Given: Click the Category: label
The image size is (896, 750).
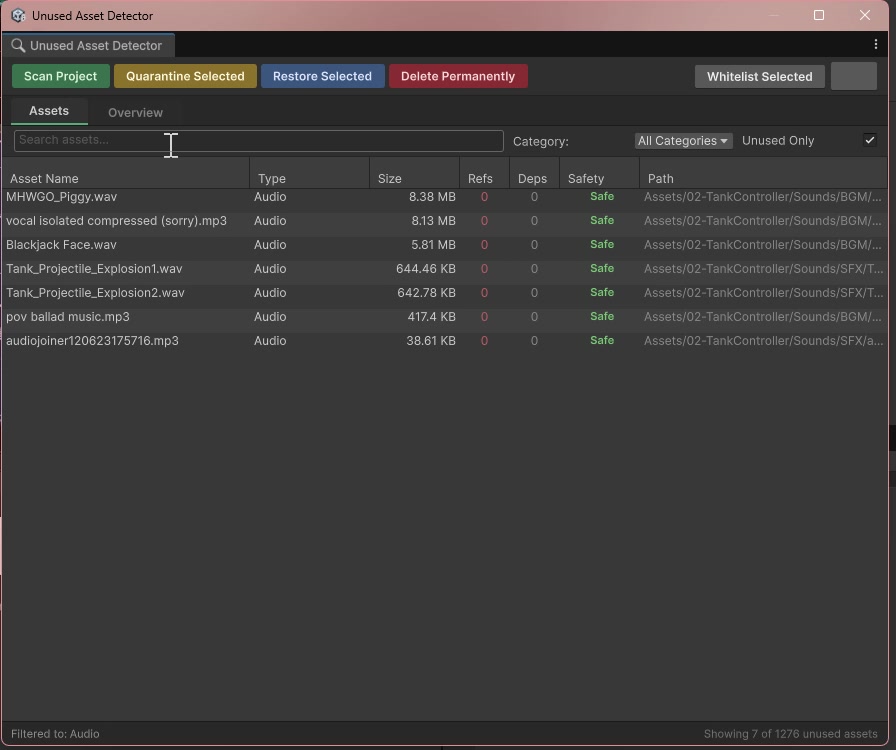Looking at the screenshot, I should tap(541, 141).
